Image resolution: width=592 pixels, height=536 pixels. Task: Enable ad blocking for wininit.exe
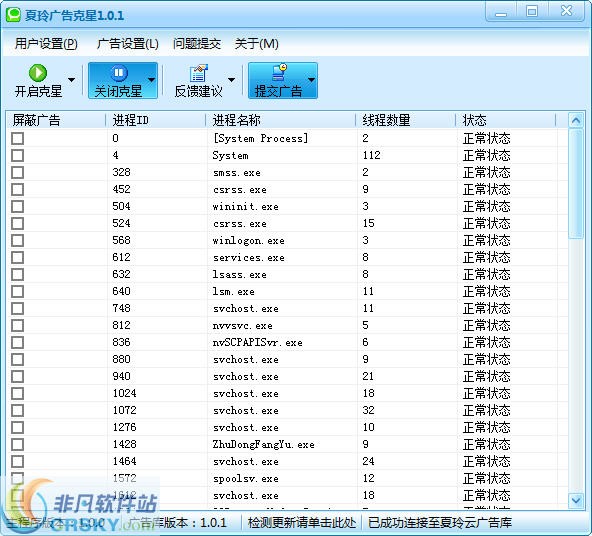click(17, 206)
